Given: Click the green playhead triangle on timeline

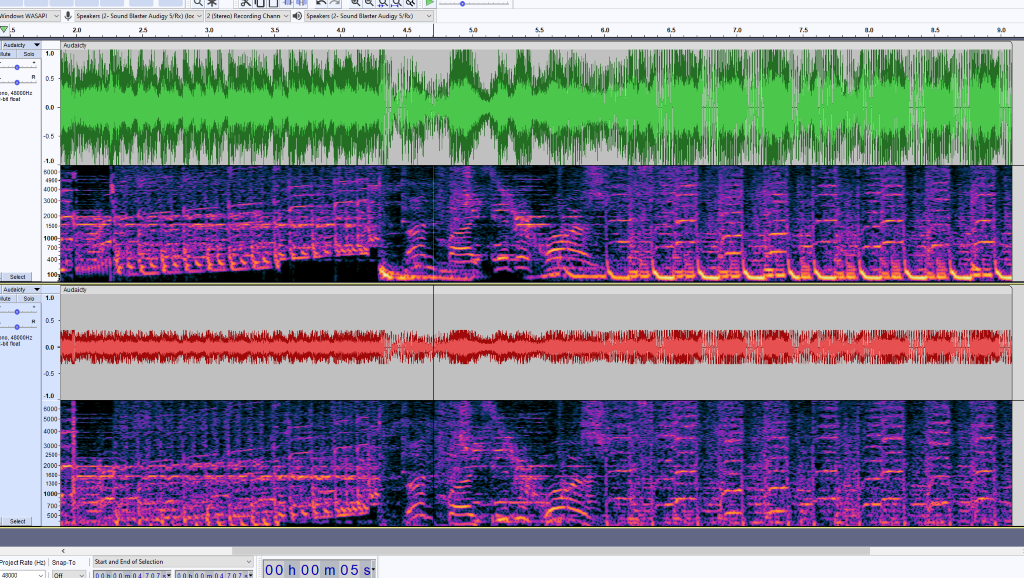Looking at the screenshot, I should 4,31.
